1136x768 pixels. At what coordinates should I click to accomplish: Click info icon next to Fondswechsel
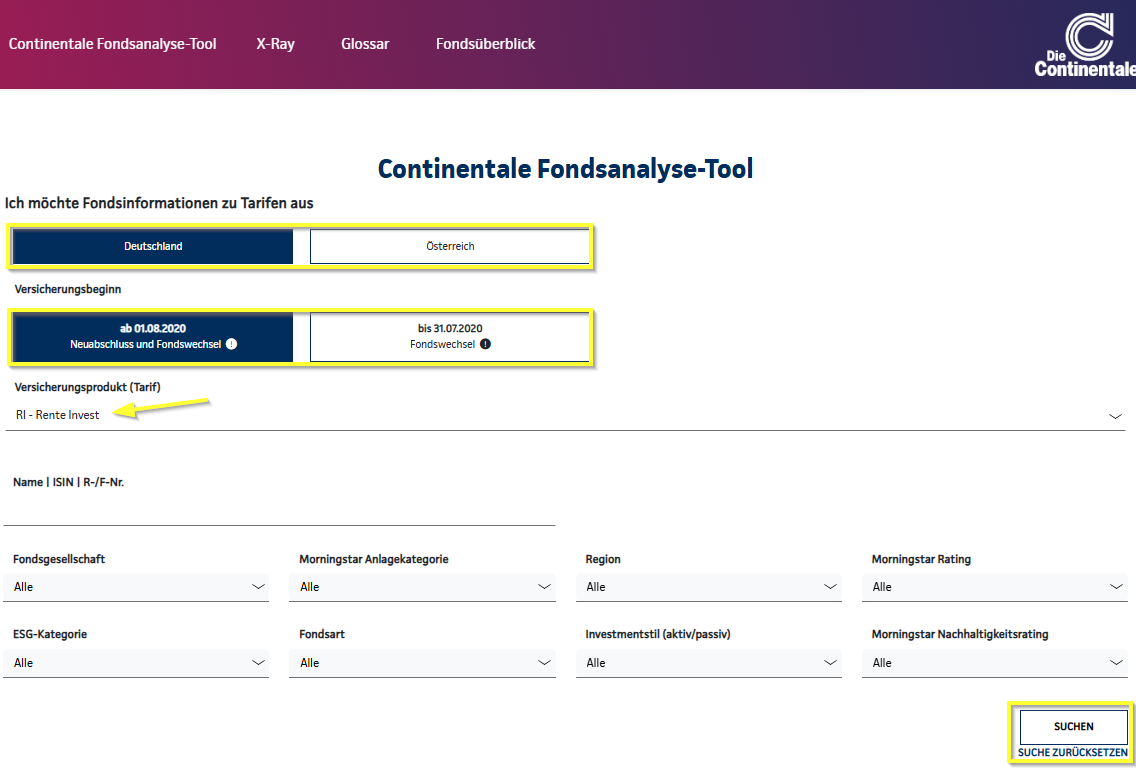click(485, 344)
